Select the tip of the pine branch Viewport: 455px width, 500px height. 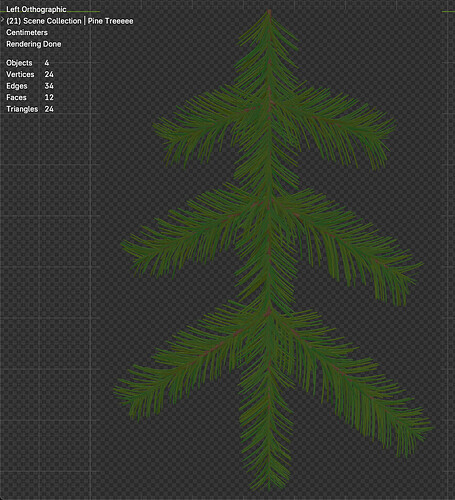[x=269, y=13]
